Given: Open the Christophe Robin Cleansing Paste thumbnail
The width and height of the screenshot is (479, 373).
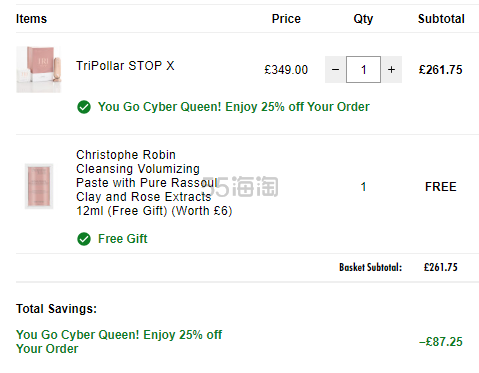Looking at the screenshot, I should pyautogui.click(x=39, y=186).
